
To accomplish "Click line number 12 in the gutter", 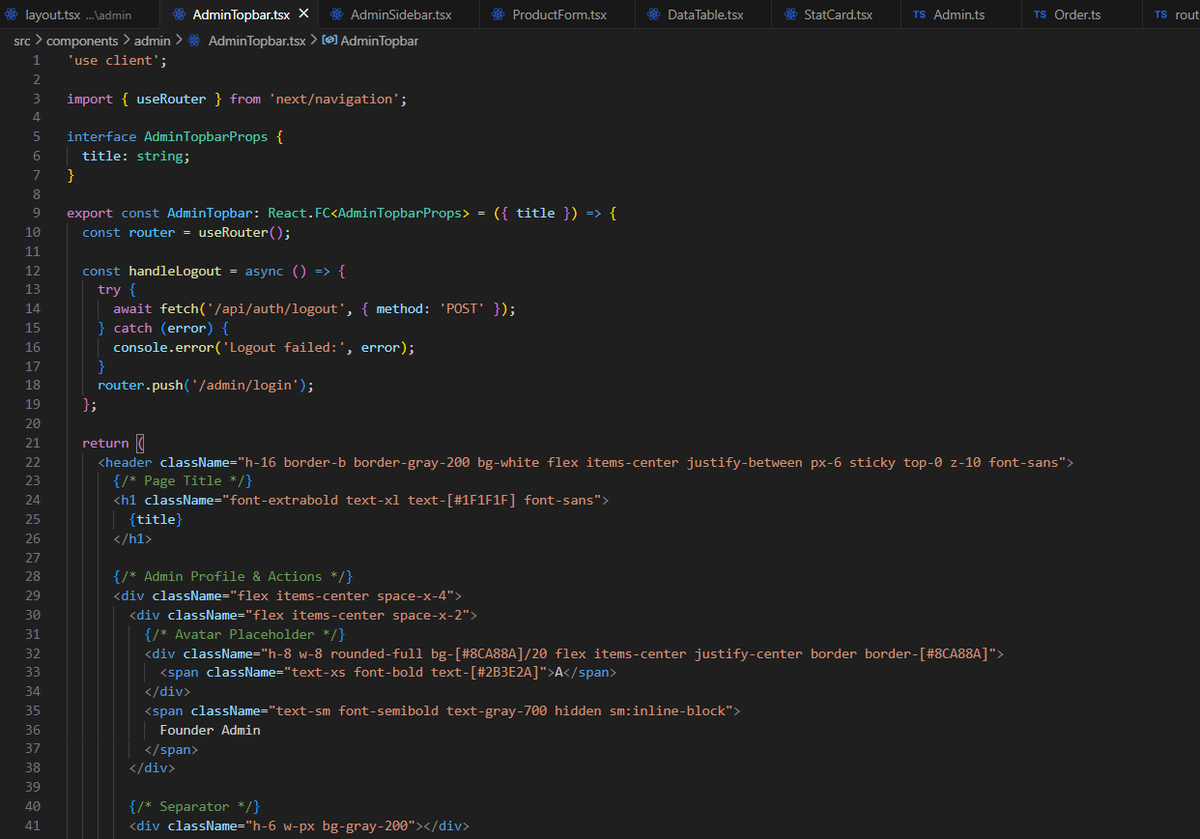I will point(33,271).
